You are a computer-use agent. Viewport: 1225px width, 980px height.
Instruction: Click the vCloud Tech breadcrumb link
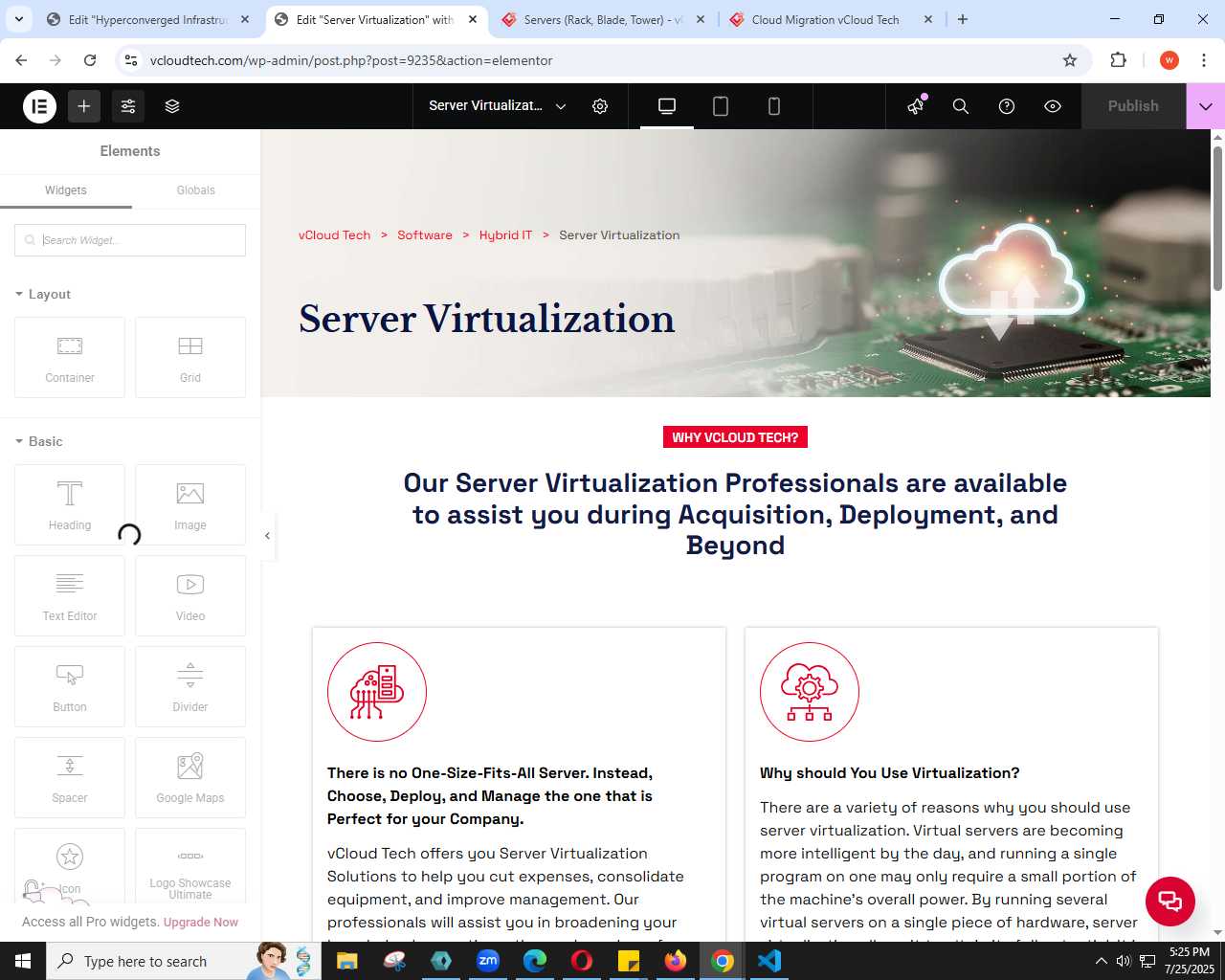coord(334,235)
